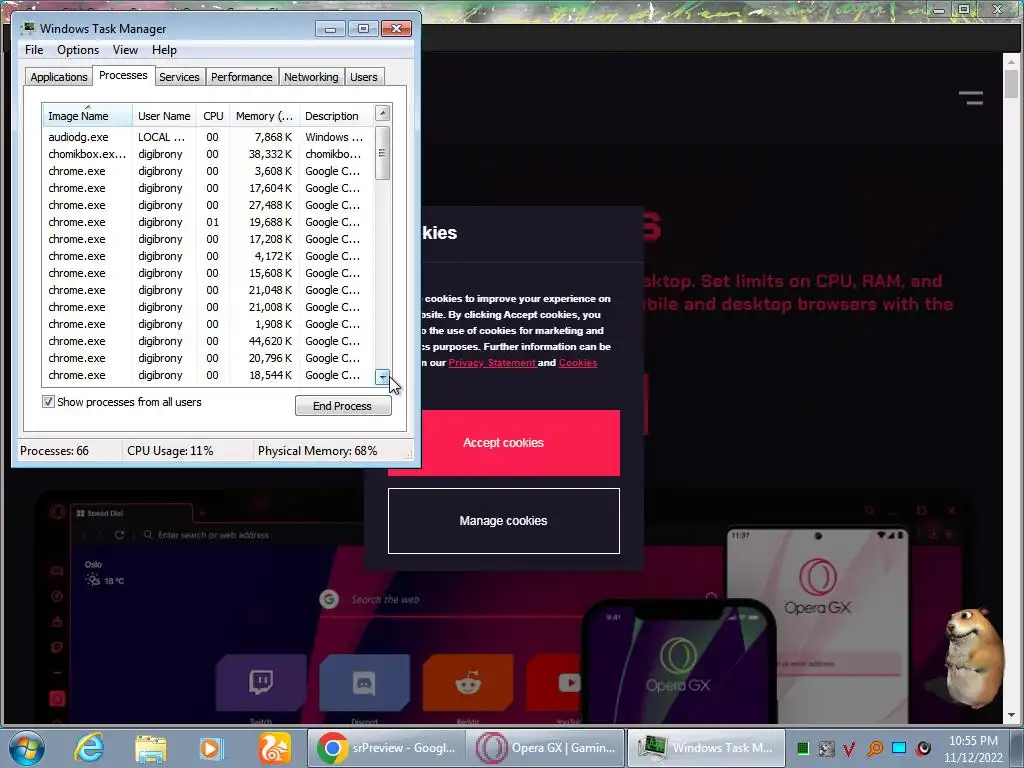Image resolution: width=1024 pixels, height=768 pixels.
Task: Click the hamburger menu icon on Opera GX page
Action: click(971, 99)
